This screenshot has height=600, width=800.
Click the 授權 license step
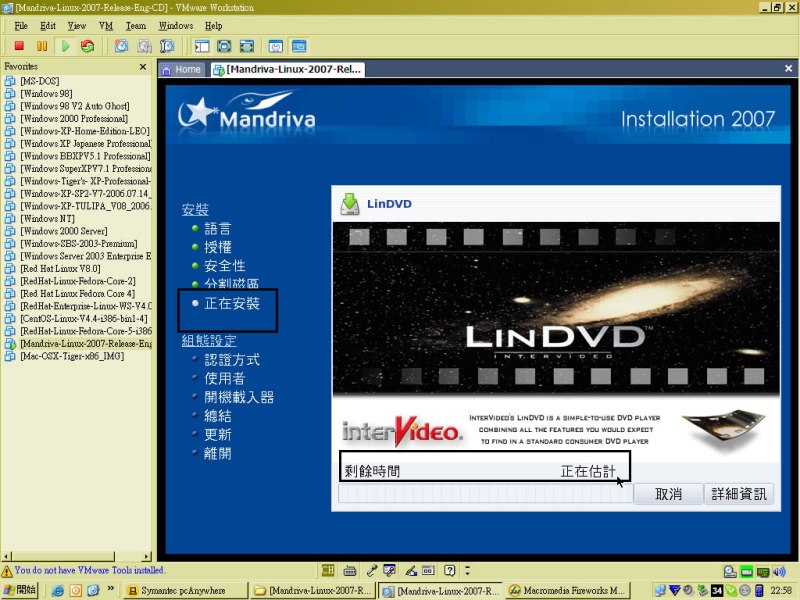click(218, 247)
